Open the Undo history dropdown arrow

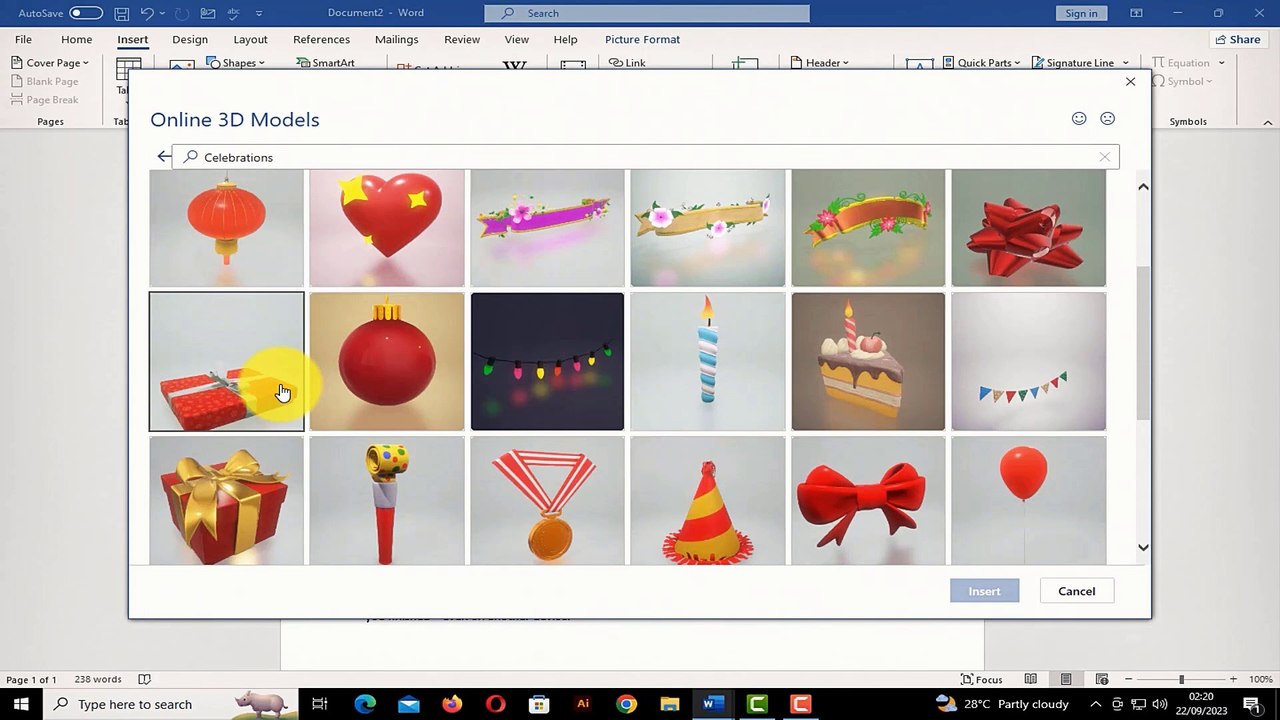[x=162, y=13]
